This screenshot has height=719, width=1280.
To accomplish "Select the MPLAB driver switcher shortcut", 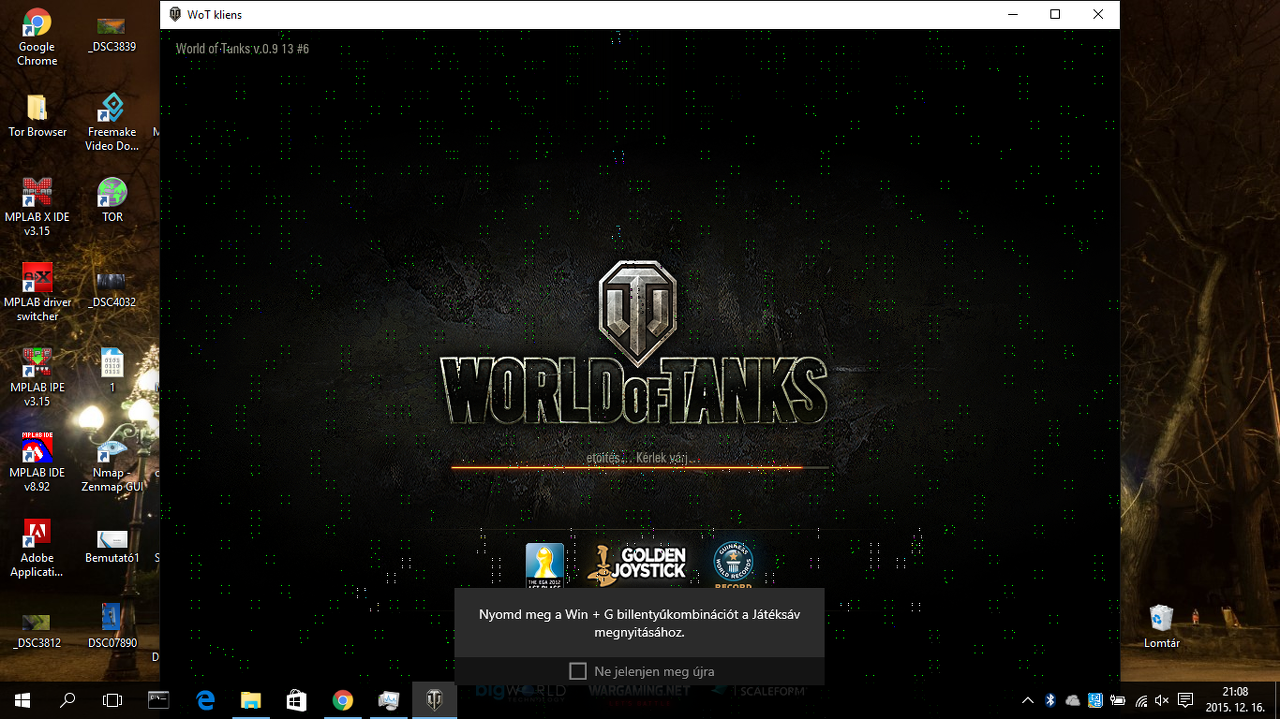I will coord(37,293).
